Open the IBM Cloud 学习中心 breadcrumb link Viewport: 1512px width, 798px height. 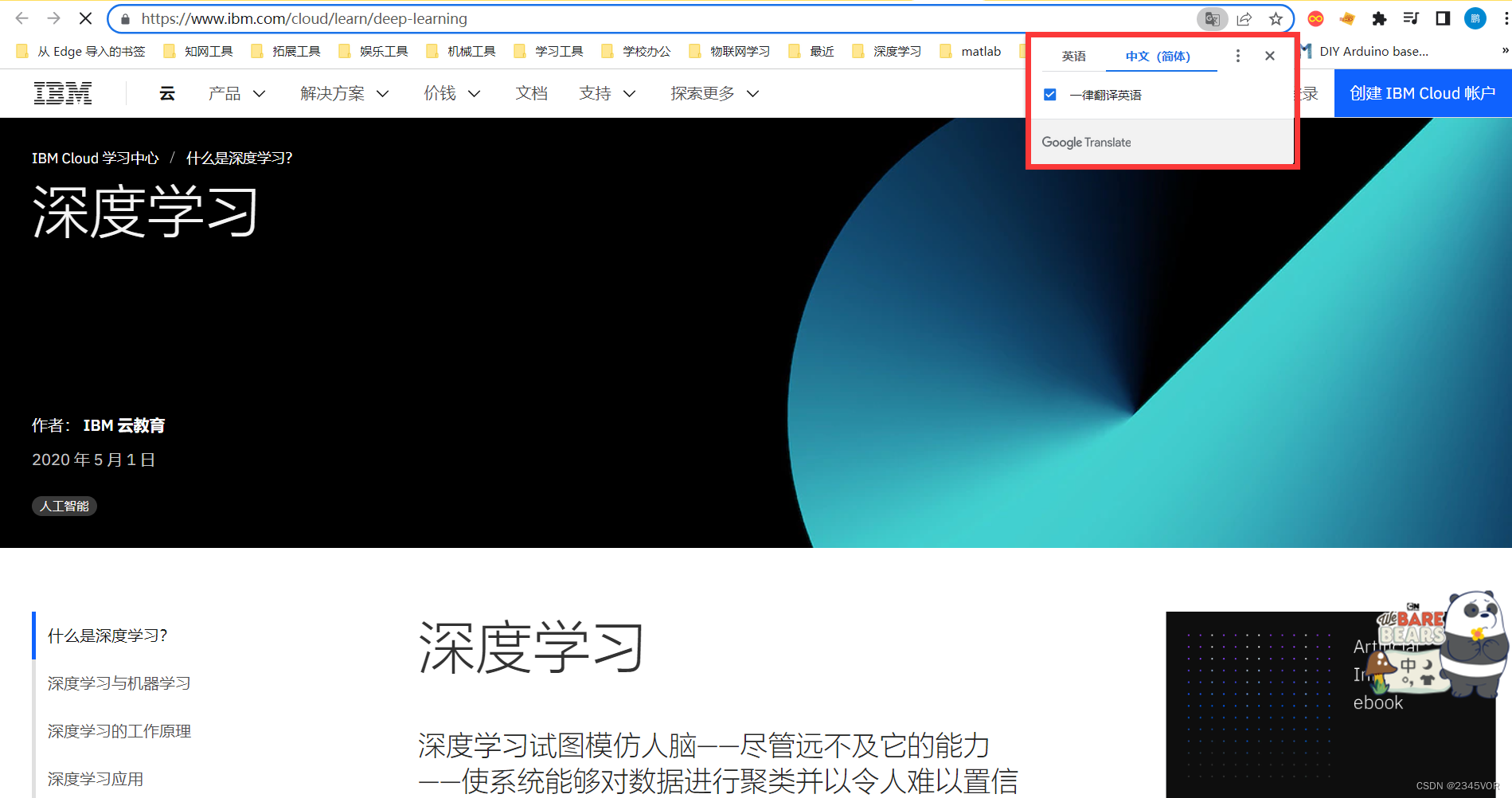[95, 158]
